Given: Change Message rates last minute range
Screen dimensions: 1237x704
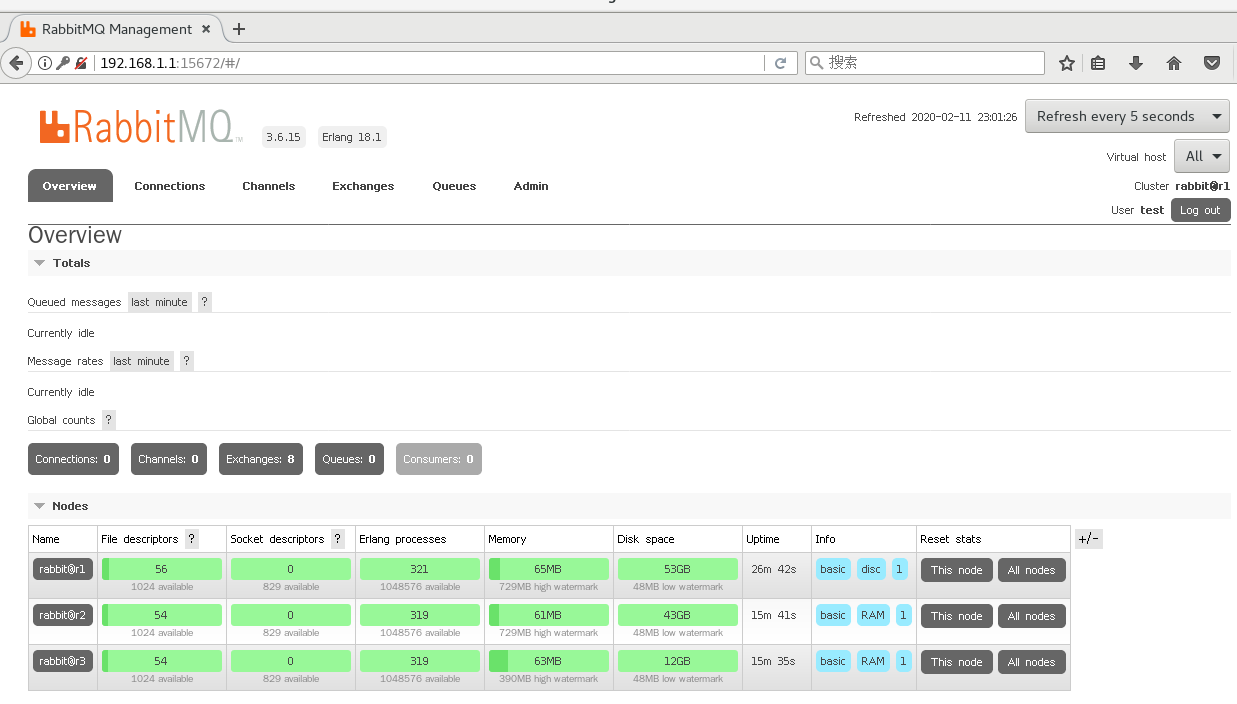Looking at the screenshot, I should click(x=142, y=361).
